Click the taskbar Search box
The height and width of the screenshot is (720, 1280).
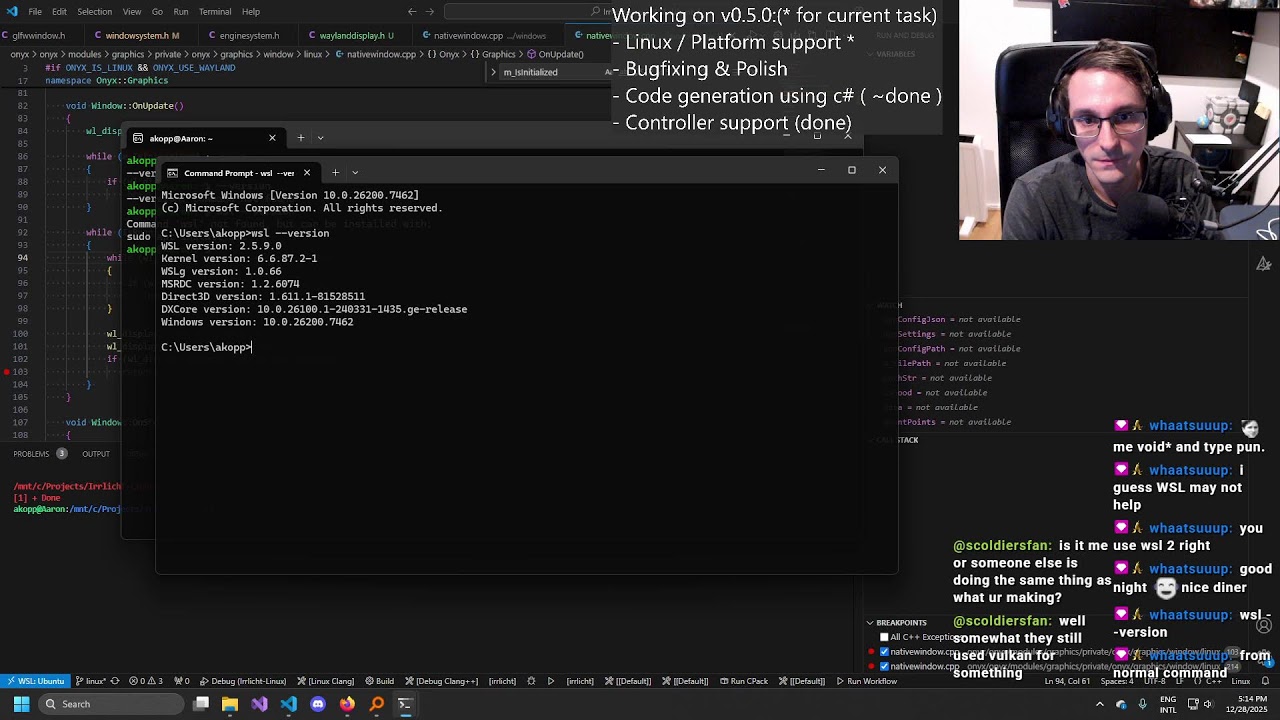110,704
